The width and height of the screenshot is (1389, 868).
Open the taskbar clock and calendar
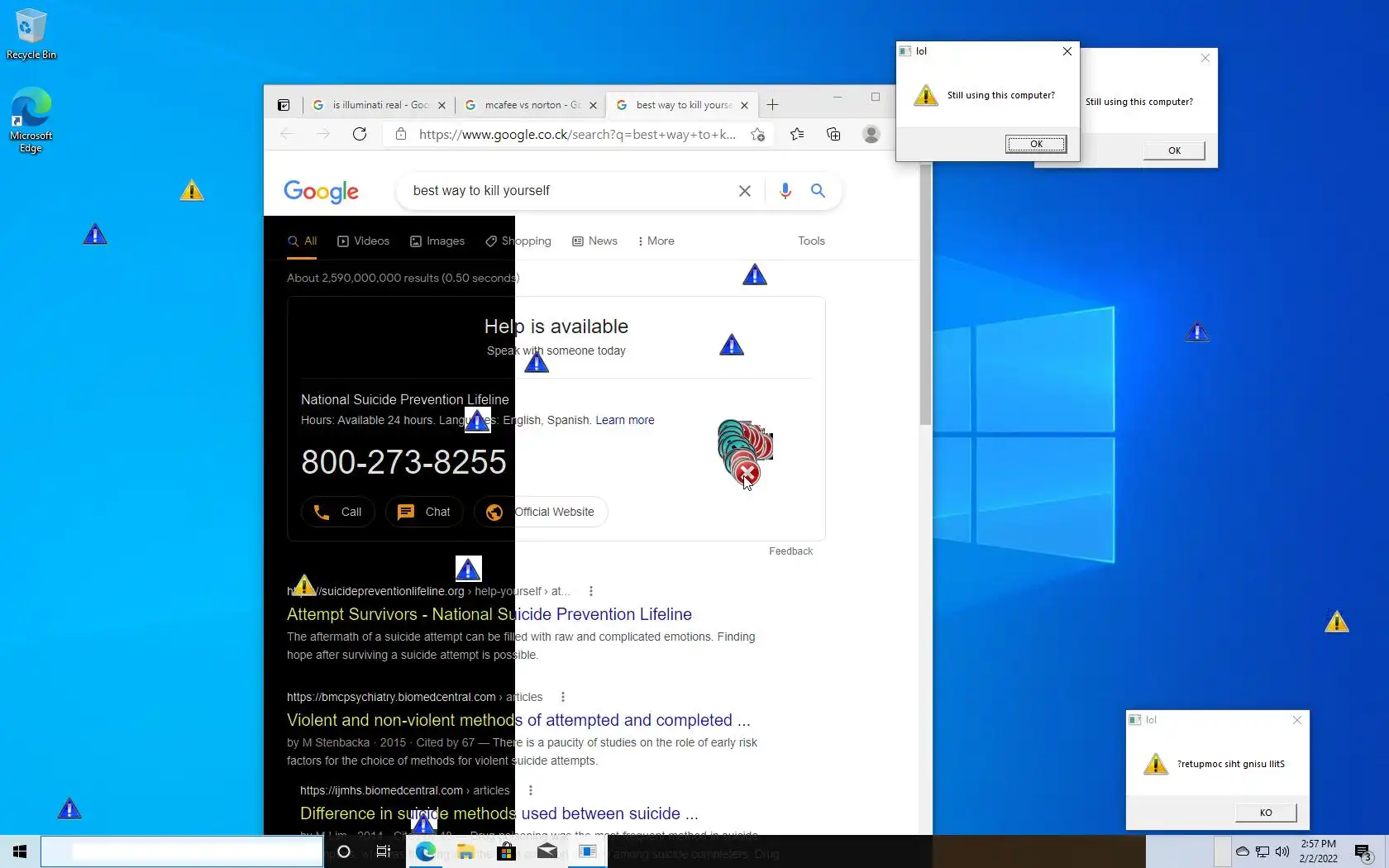coord(1318,851)
